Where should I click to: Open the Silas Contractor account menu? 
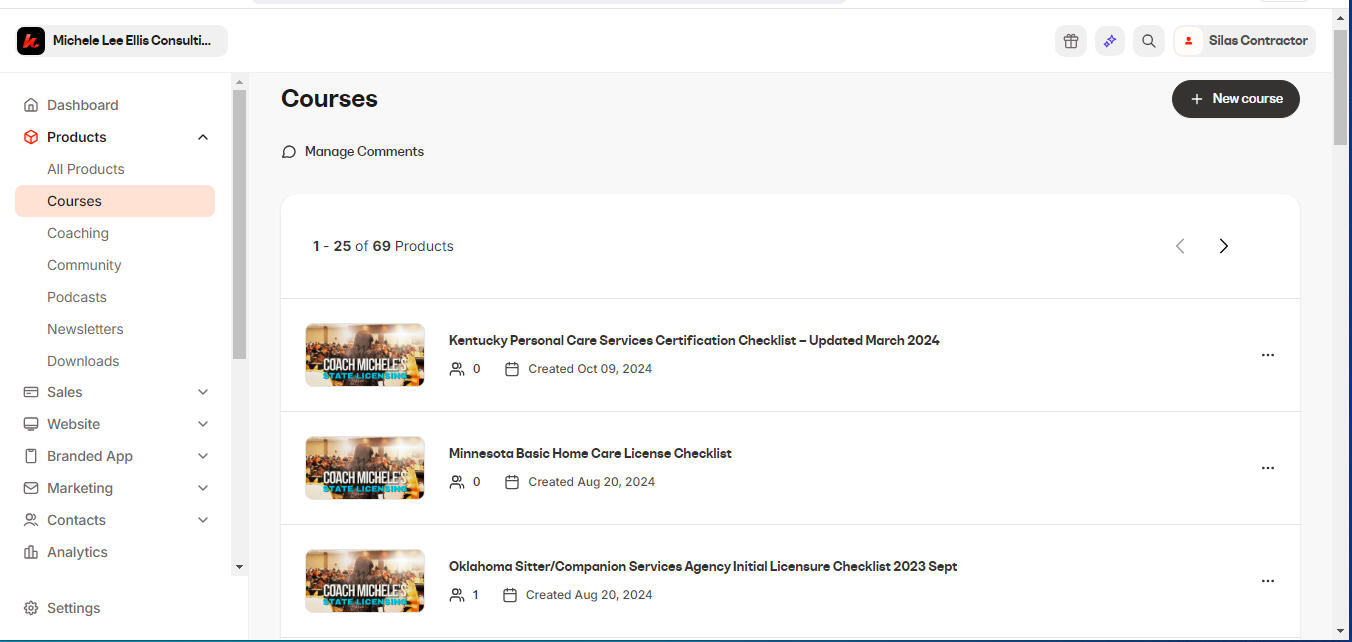pos(1245,41)
